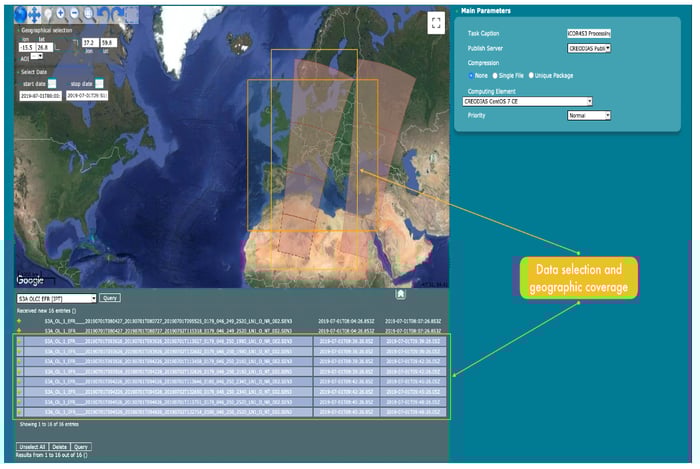Viewport: 700px width, 469px height.
Task: Open the S3A OLCI EFR dataset dropdown
Action: 56,299
